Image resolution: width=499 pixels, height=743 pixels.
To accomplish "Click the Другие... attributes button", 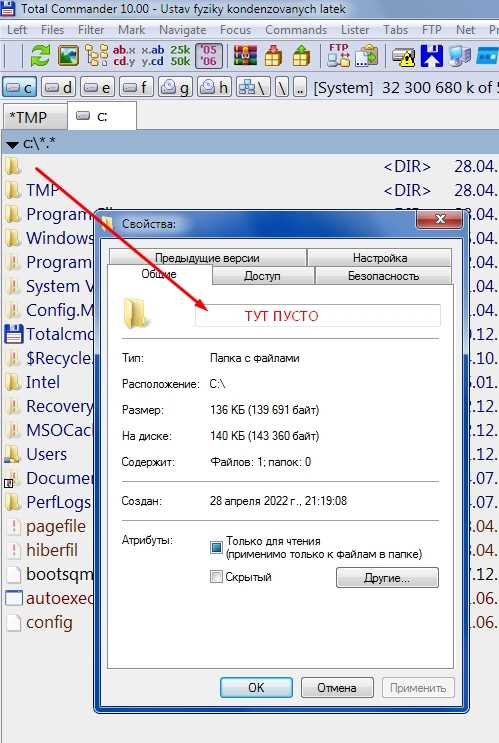I will click(387, 578).
